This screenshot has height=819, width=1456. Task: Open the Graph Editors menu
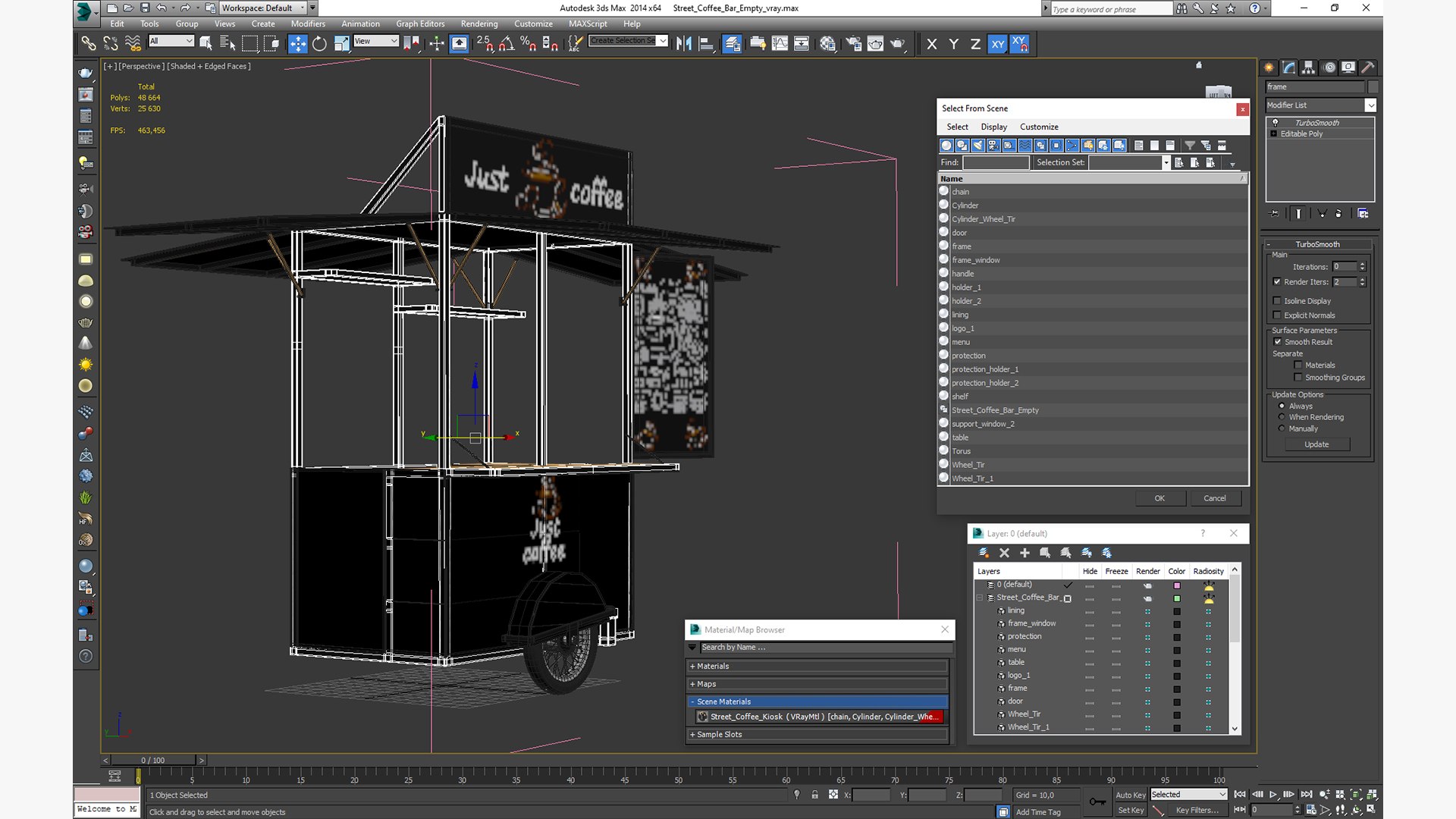[x=420, y=24]
